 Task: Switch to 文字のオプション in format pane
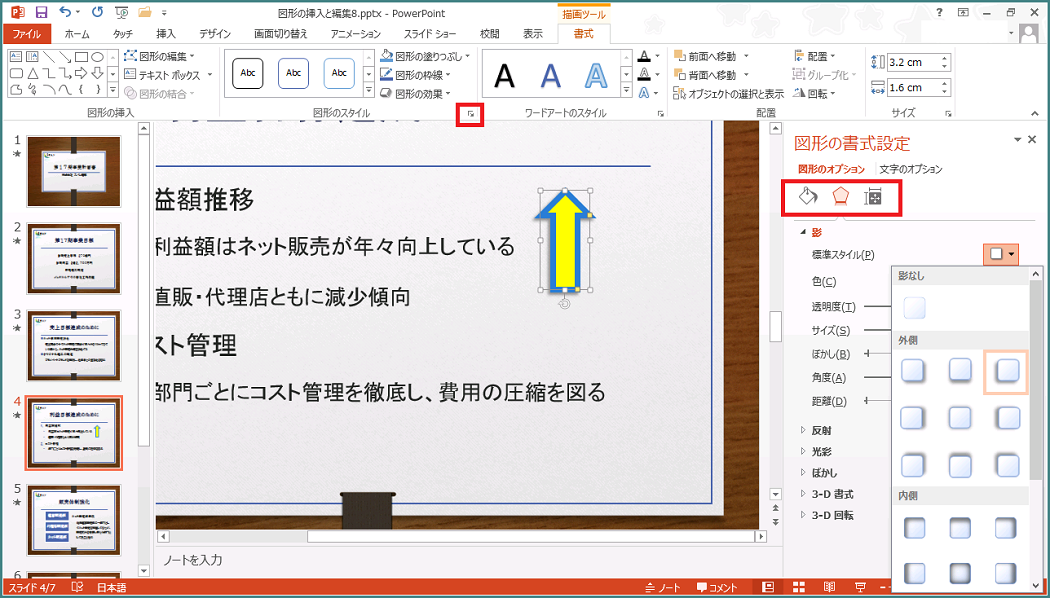click(911, 169)
